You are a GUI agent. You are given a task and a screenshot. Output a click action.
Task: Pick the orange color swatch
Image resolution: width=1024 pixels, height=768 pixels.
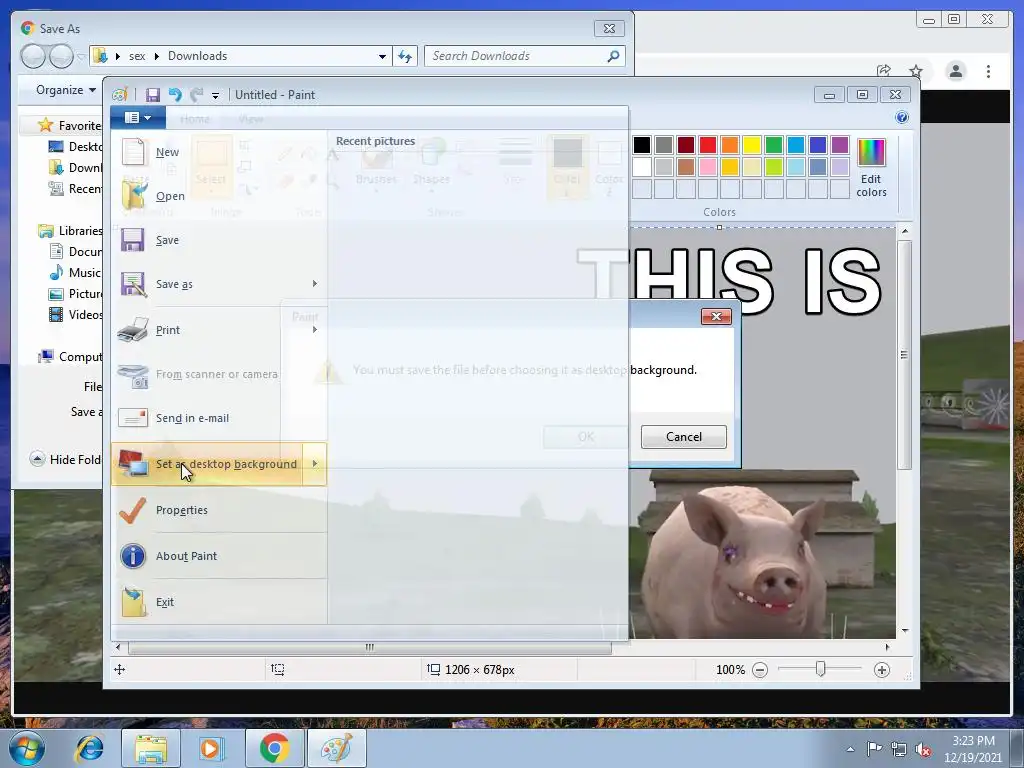click(x=730, y=145)
